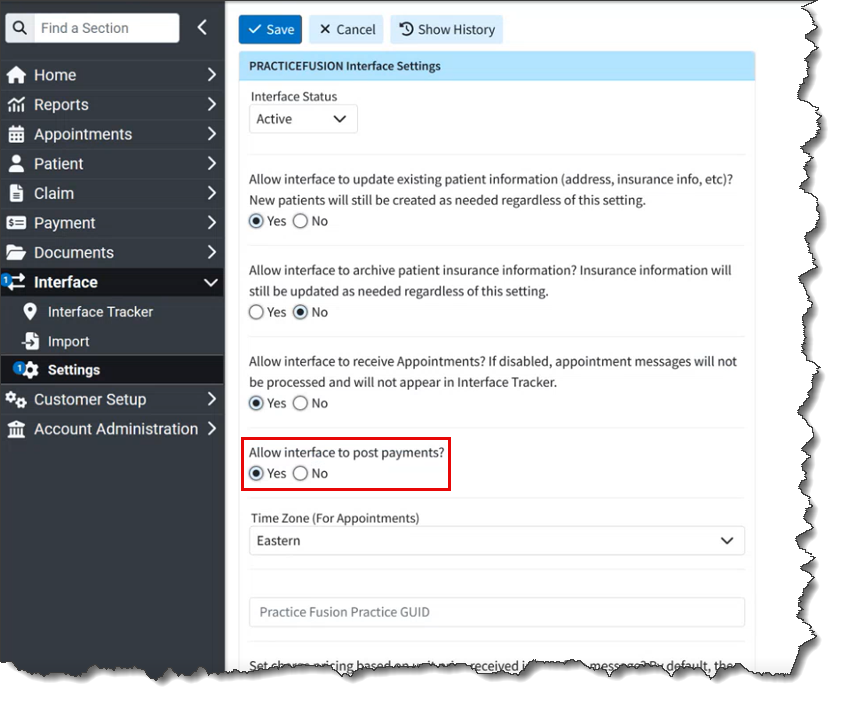This screenshot has height=703, width=843.
Task: Click the checkmark icon on Save
Action: [x=255, y=29]
